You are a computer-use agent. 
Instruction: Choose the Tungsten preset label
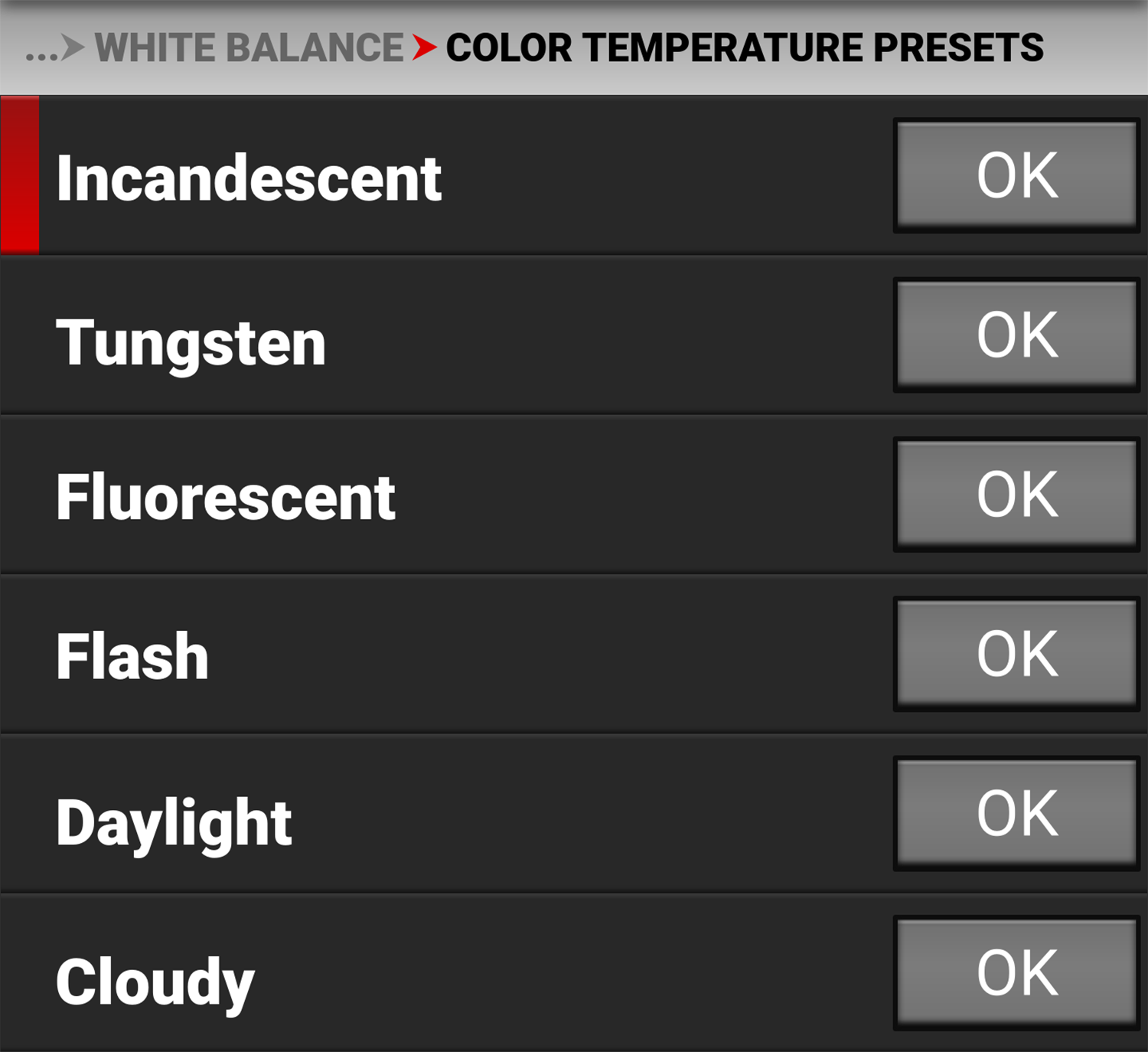pyautogui.click(x=191, y=342)
